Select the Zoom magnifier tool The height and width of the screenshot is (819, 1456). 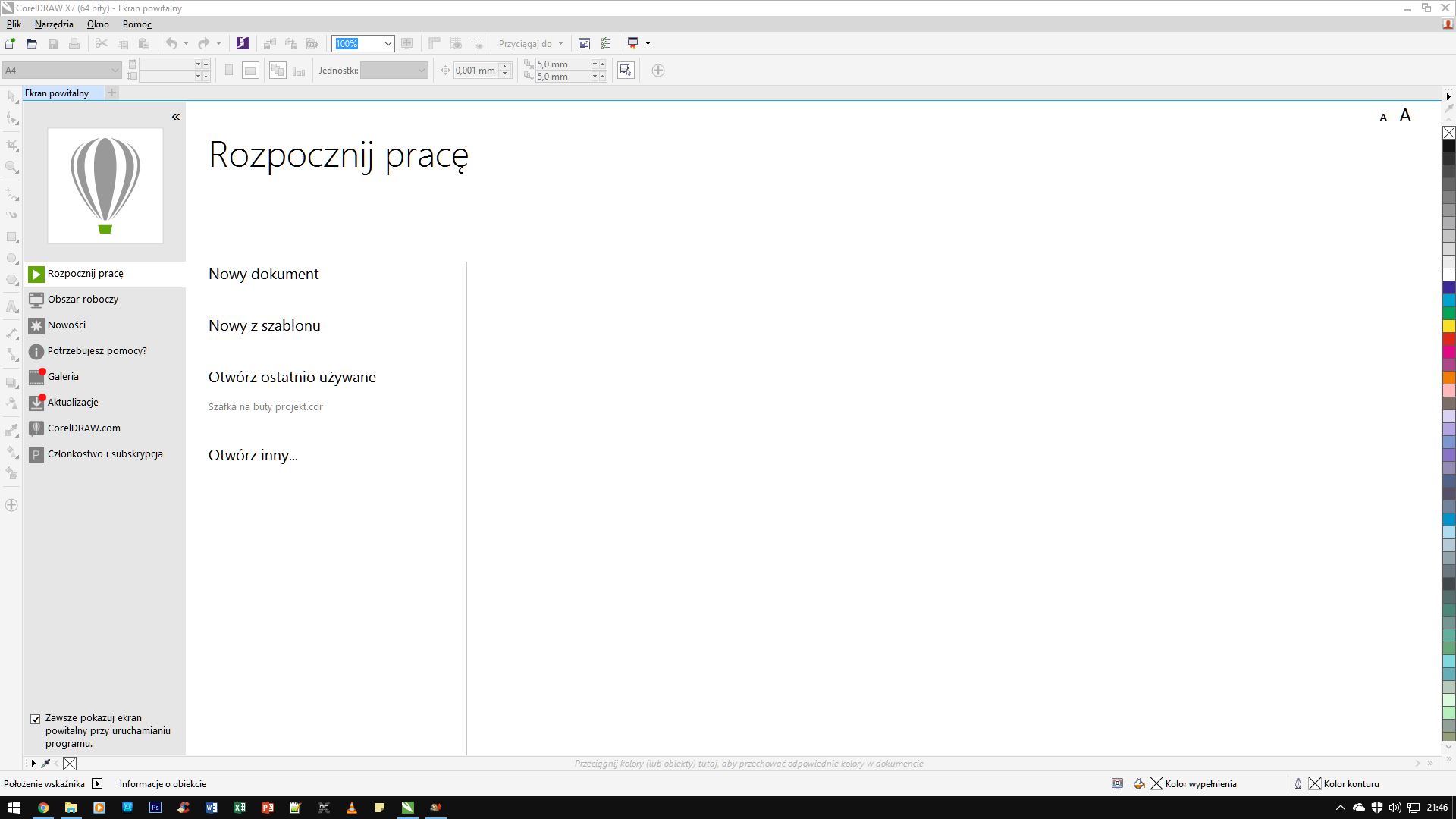coord(11,167)
